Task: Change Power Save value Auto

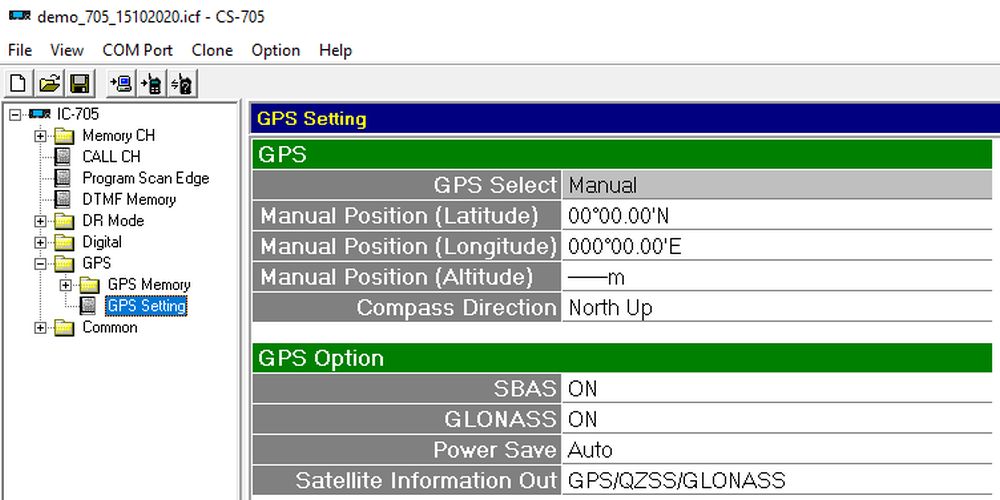Action: pos(777,450)
